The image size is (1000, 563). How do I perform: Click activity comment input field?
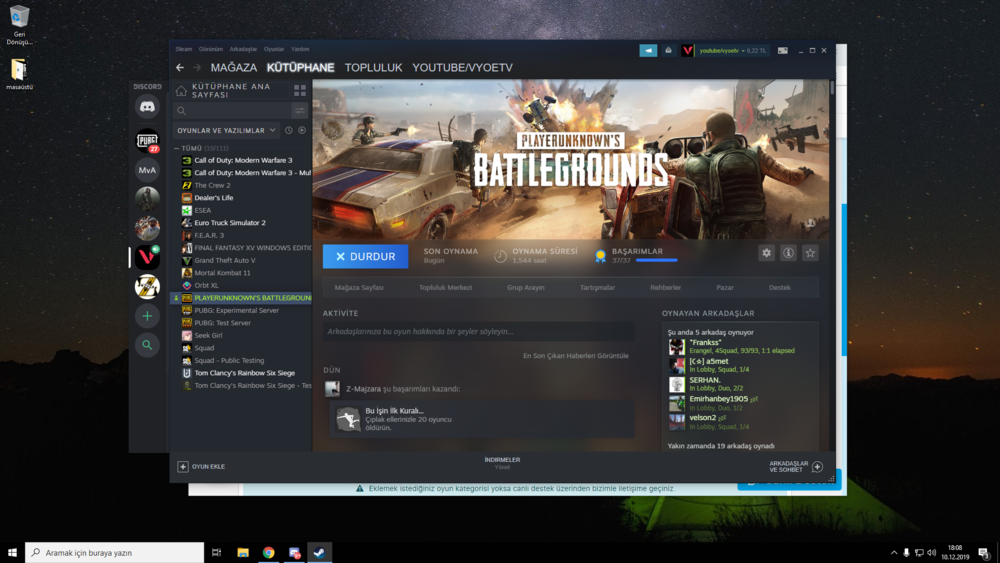coord(478,332)
